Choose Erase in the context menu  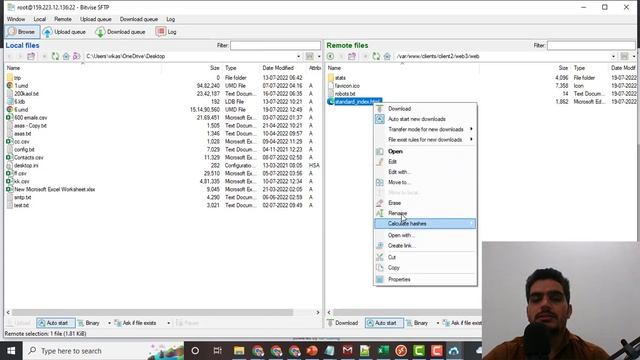[x=425, y=203]
